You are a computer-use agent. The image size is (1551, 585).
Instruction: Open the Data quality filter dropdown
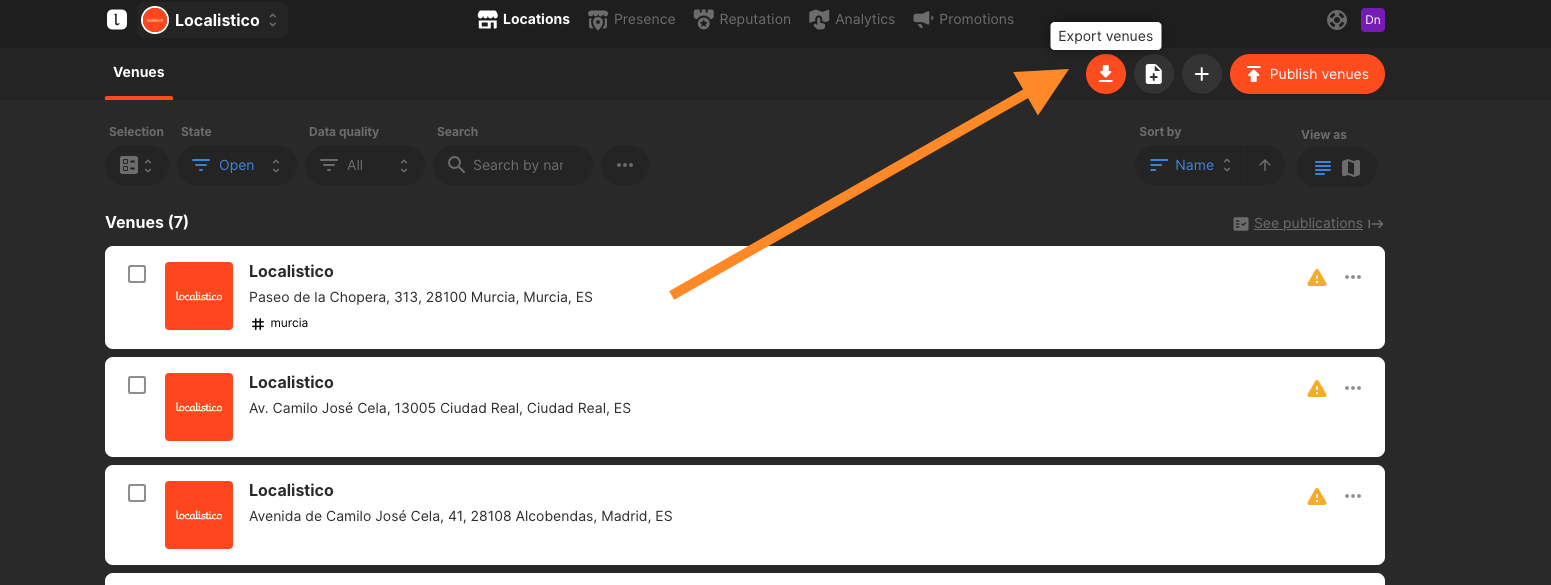(365, 165)
